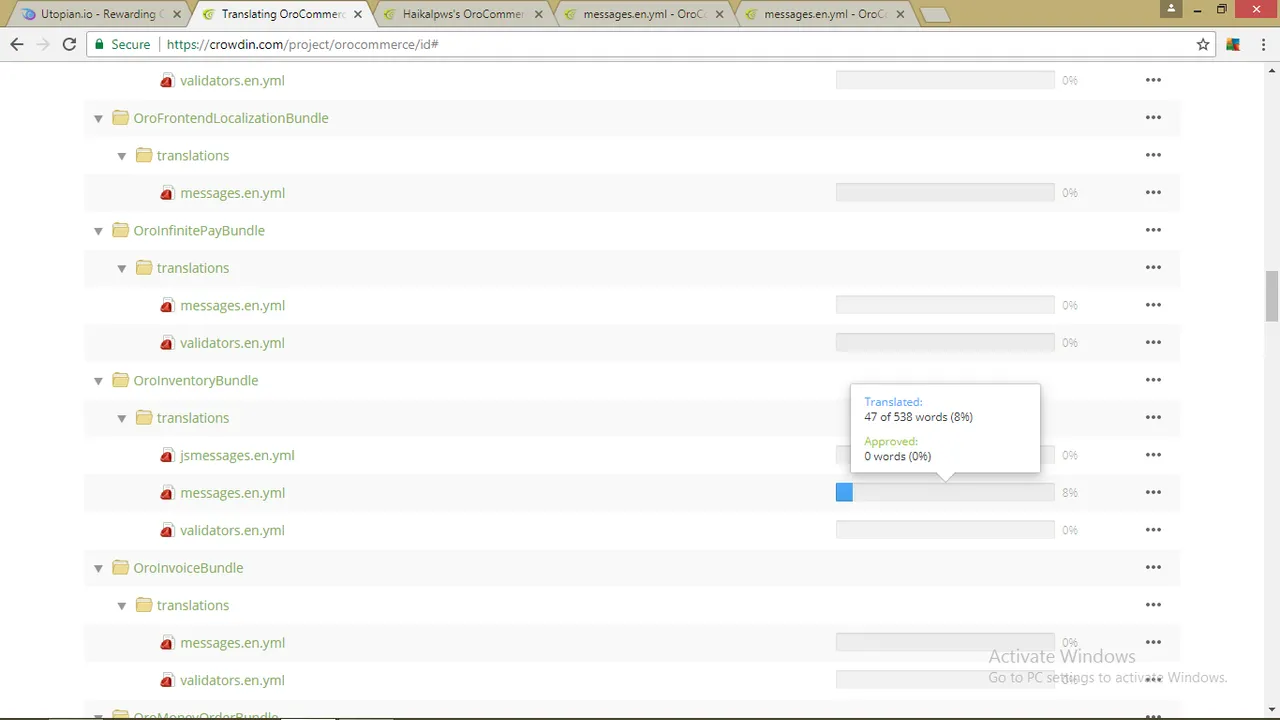Collapse translations under OroInventoryBundle
Screen dimensions: 1280x720
[122, 419]
